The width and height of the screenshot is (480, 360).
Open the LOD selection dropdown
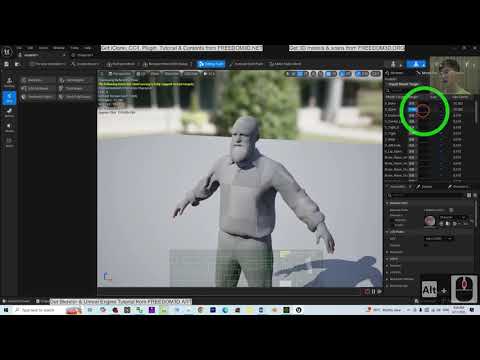click(x=438, y=238)
